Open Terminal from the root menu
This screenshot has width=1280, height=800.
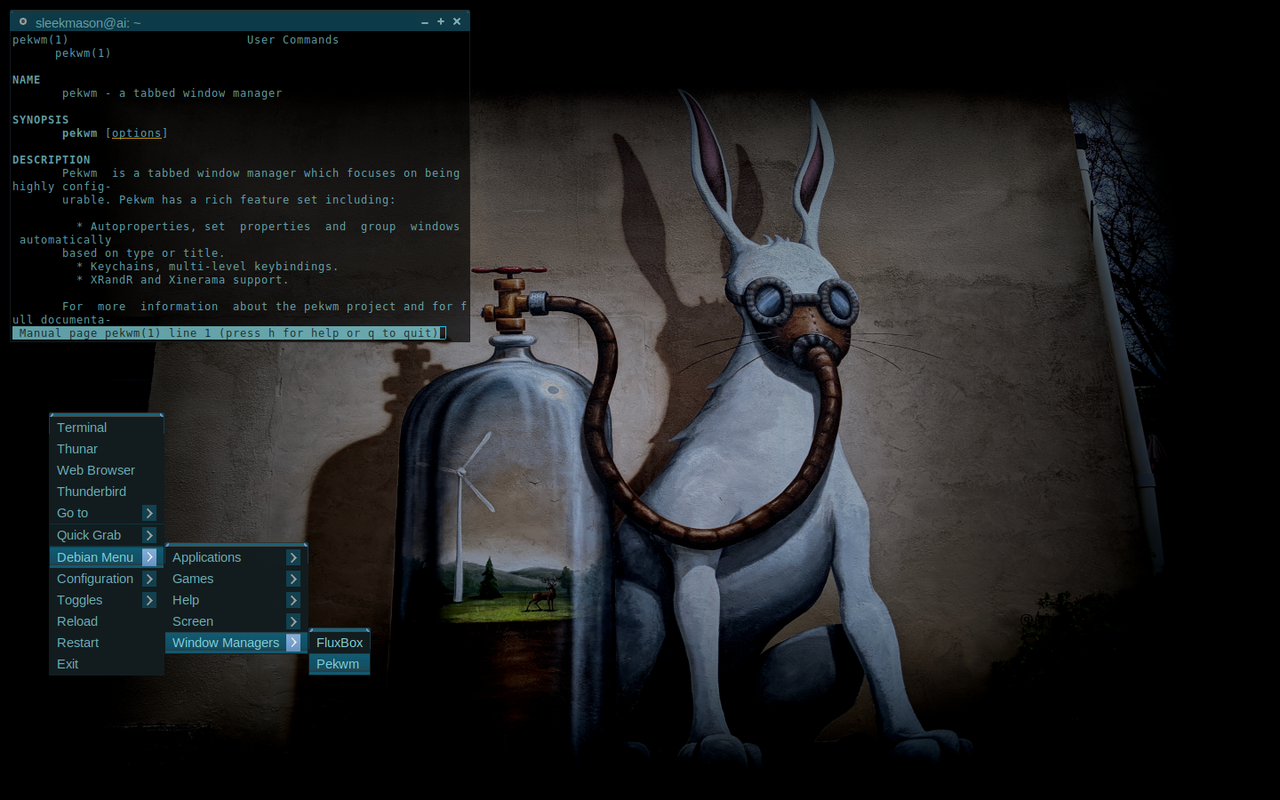click(106, 427)
